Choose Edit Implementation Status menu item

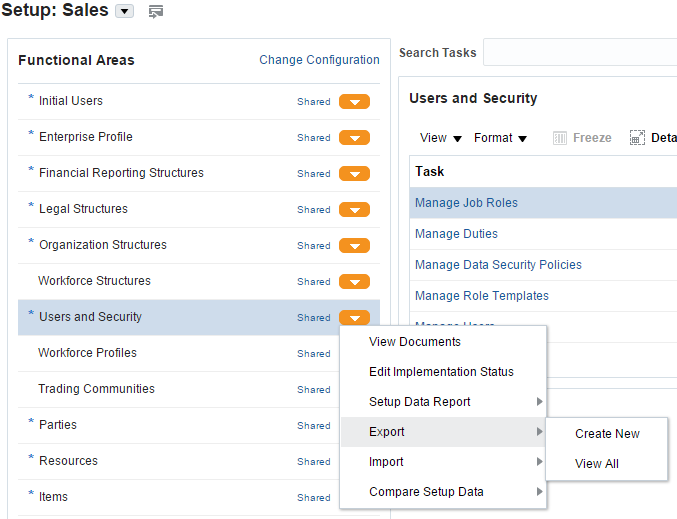point(441,372)
